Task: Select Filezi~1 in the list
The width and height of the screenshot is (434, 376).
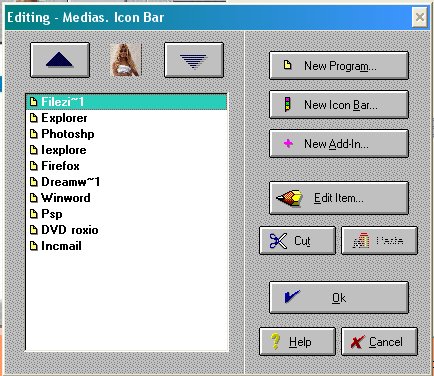Action: 126,102
